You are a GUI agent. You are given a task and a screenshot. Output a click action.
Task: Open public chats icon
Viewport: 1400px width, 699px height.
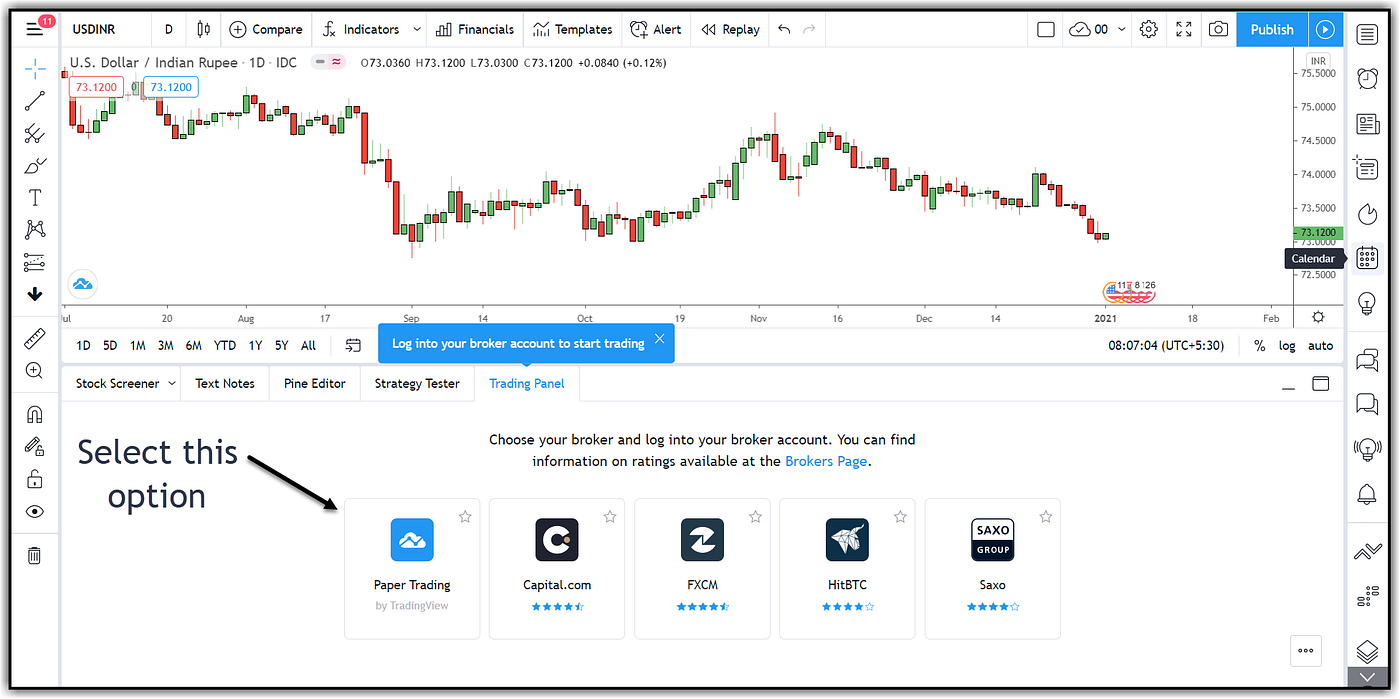1367,359
